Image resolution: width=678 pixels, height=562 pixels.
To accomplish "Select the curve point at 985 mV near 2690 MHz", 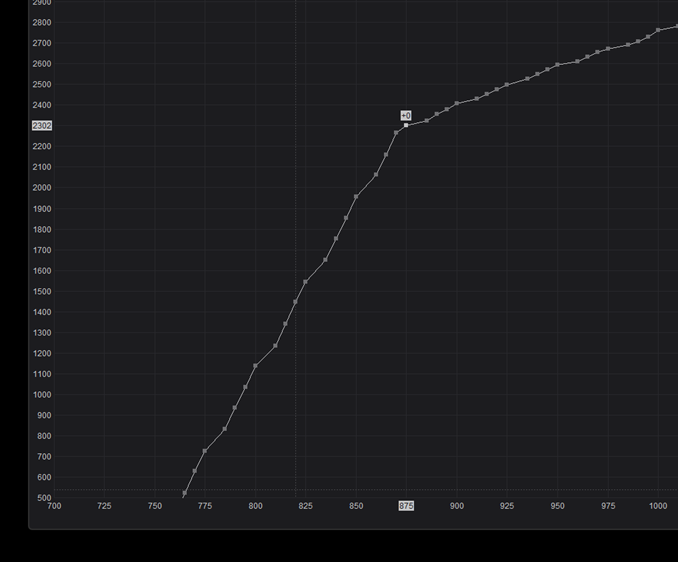I will tap(628, 45).
